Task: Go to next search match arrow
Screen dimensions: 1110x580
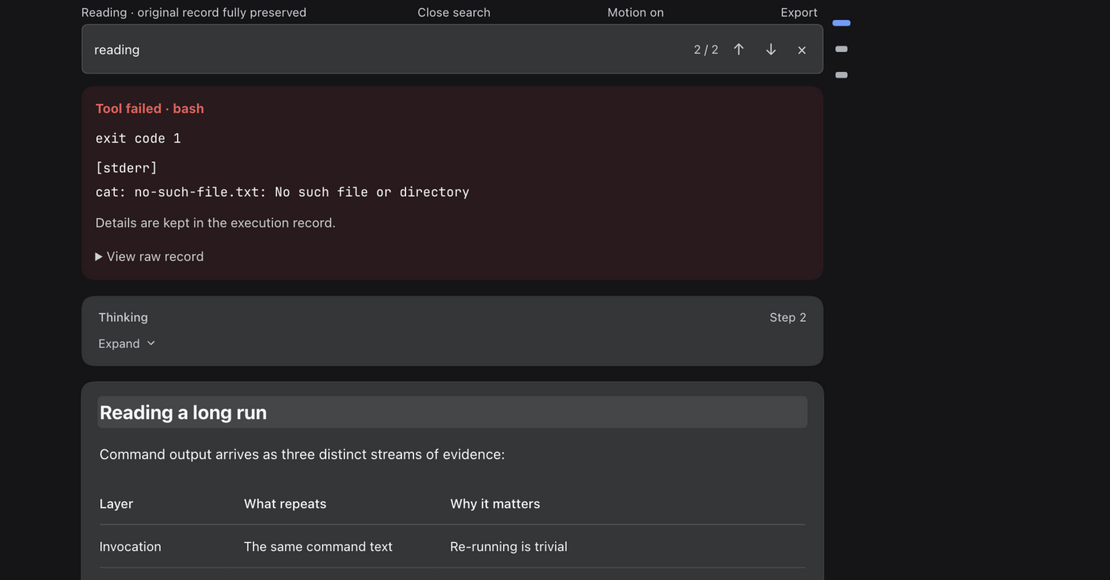Action: point(771,50)
